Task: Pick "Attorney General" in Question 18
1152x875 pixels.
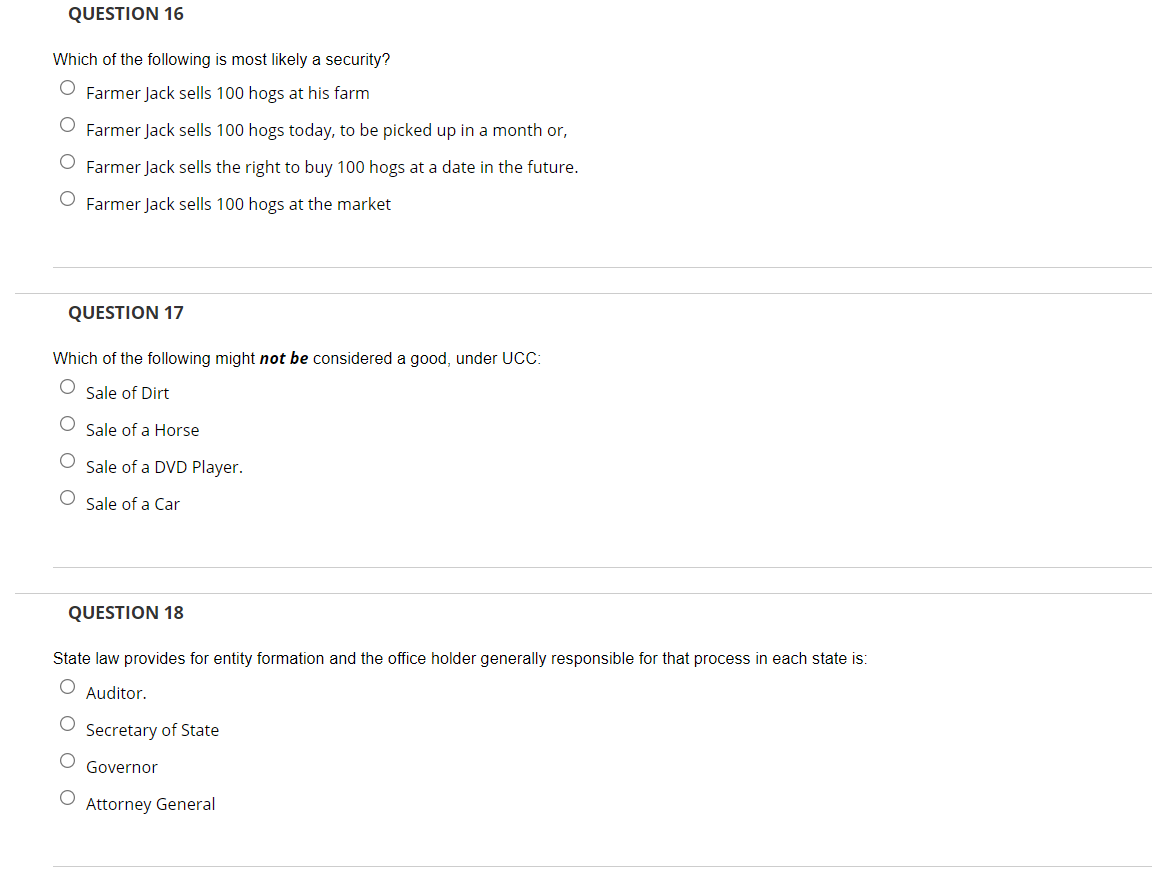Action: [67, 796]
